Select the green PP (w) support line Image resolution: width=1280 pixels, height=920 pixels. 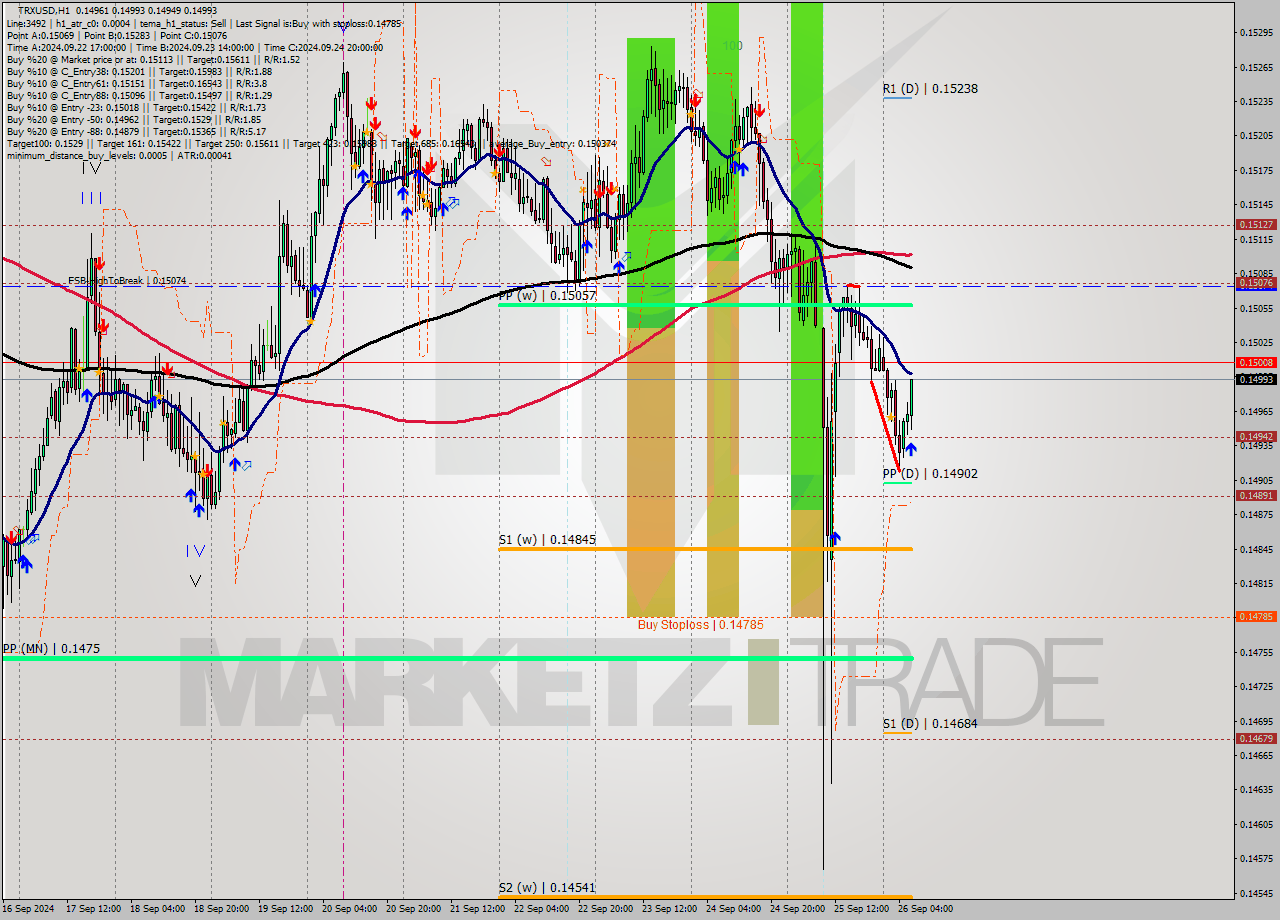700,304
